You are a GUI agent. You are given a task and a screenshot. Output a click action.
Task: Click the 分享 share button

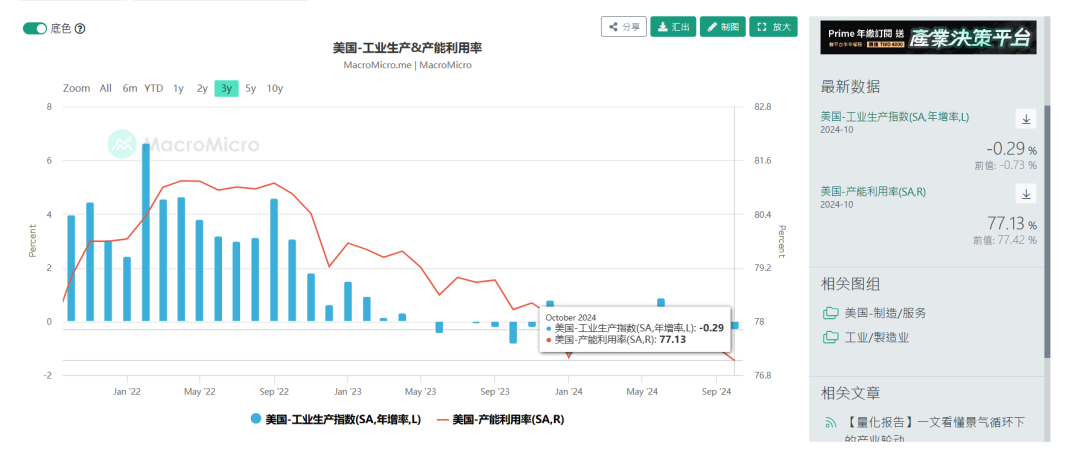(624, 27)
